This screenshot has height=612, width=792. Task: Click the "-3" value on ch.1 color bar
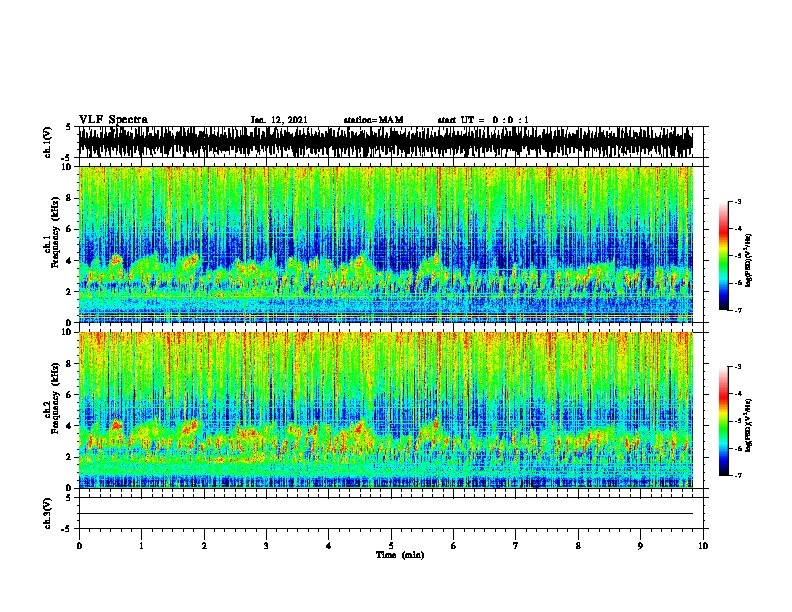tap(738, 201)
